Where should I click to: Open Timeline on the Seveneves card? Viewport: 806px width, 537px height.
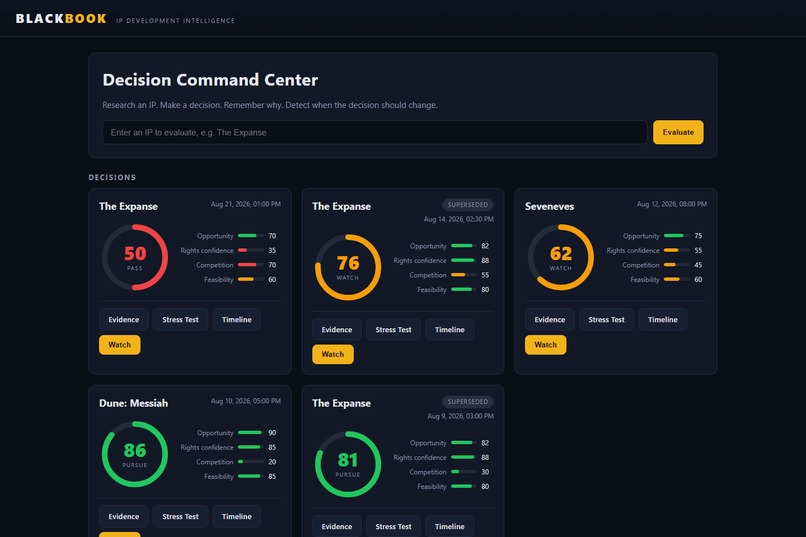tap(663, 320)
